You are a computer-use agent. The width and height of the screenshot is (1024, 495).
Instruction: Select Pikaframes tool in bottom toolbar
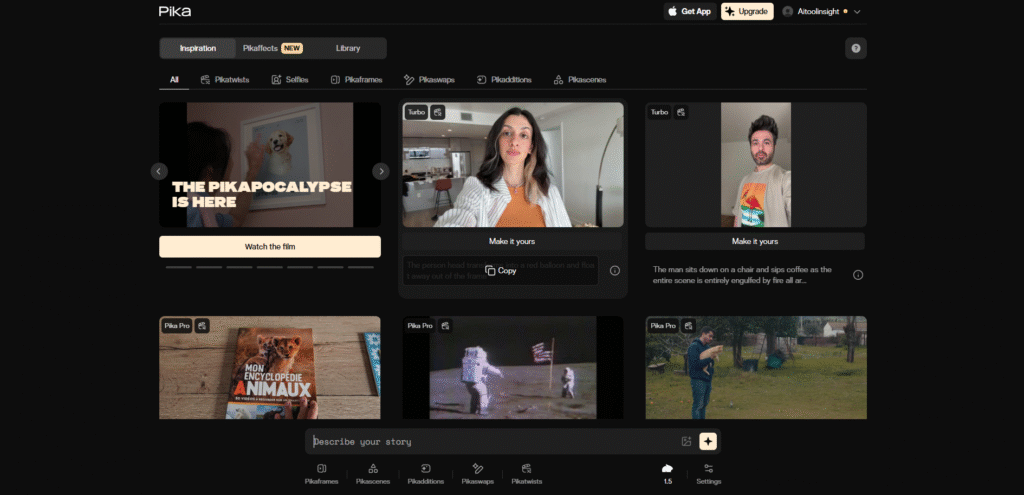pos(321,474)
